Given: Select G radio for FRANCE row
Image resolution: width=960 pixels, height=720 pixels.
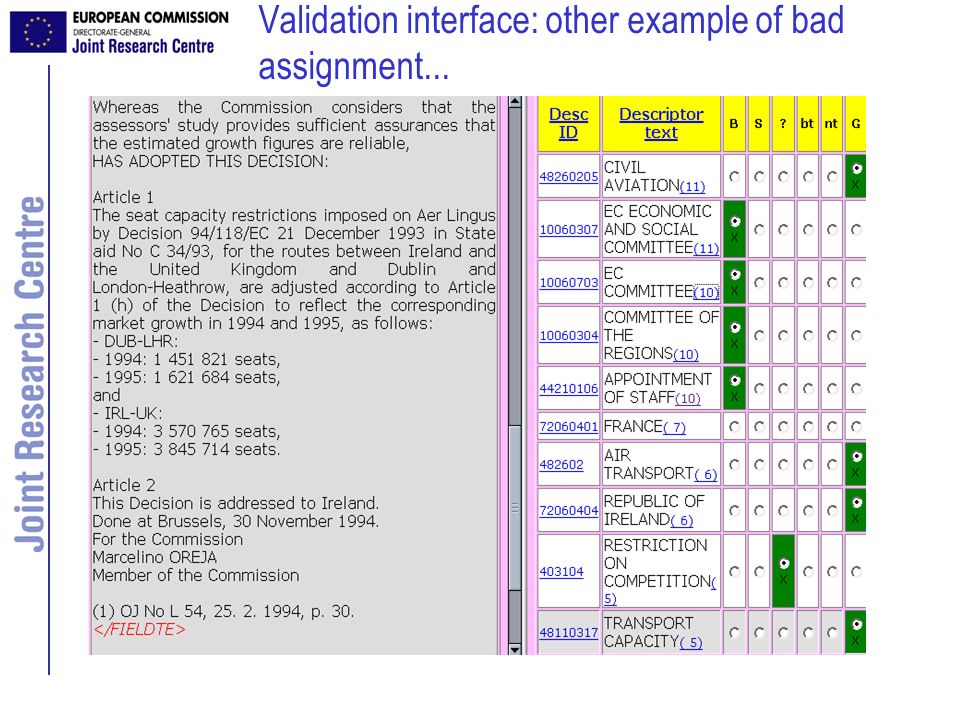Looking at the screenshot, I should pyautogui.click(x=857, y=426).
